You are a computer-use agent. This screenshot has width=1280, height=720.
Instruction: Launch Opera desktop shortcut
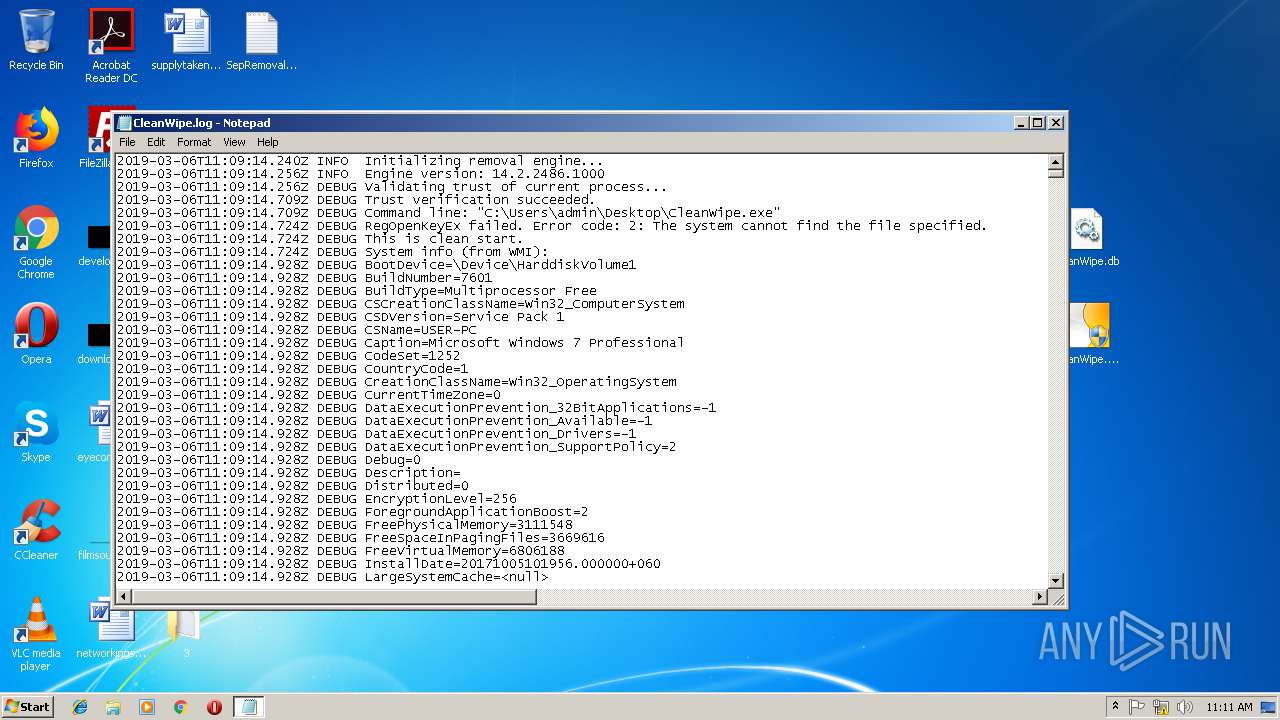pos(36,334)
